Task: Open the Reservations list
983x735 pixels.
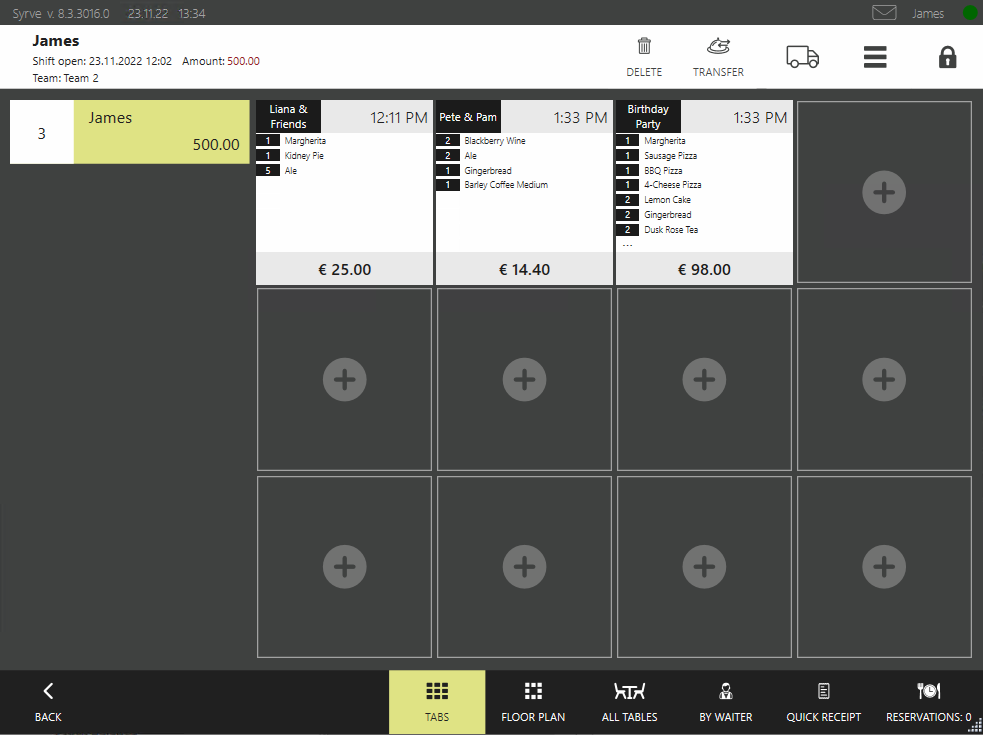Action: 928,702
